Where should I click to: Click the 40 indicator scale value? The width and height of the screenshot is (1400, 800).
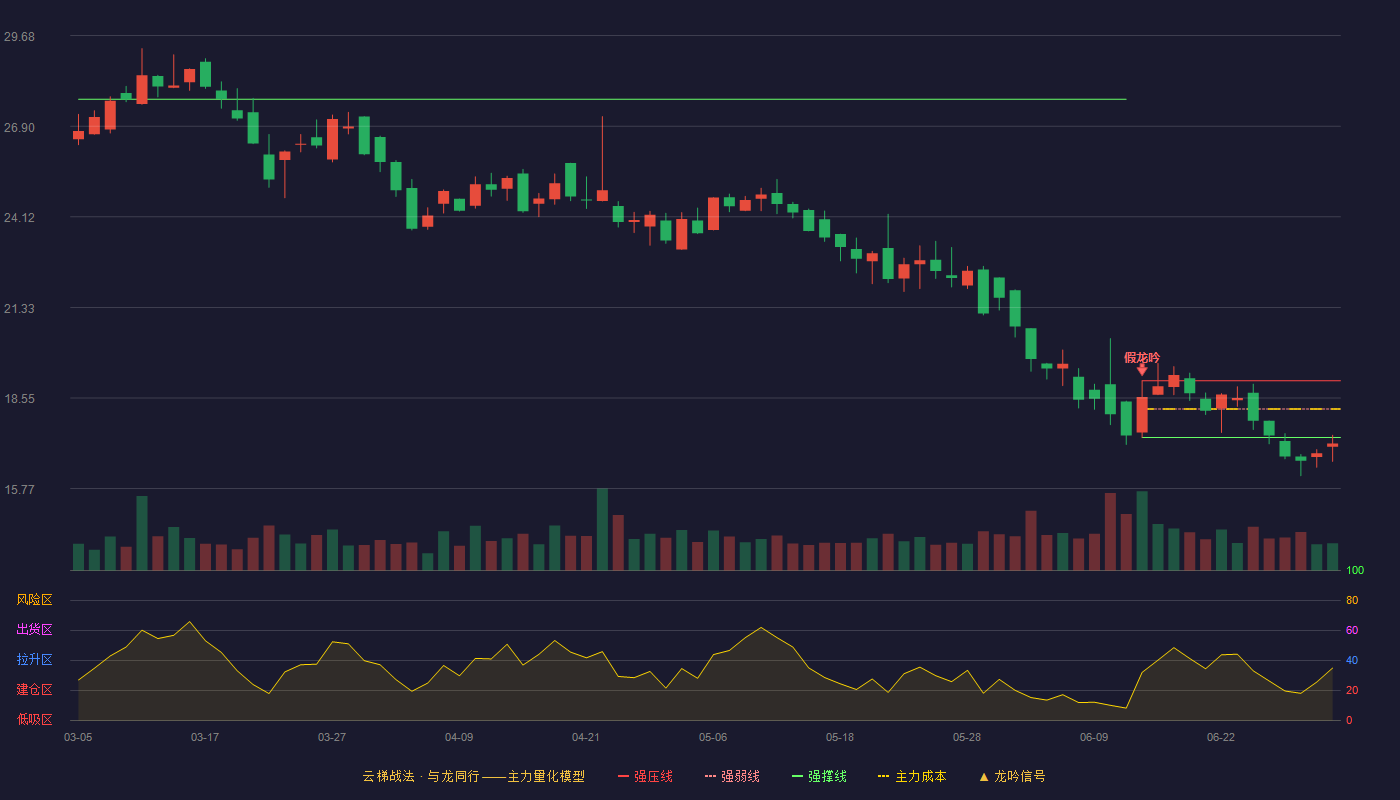pyautogui.click(x=1352, y=660)
